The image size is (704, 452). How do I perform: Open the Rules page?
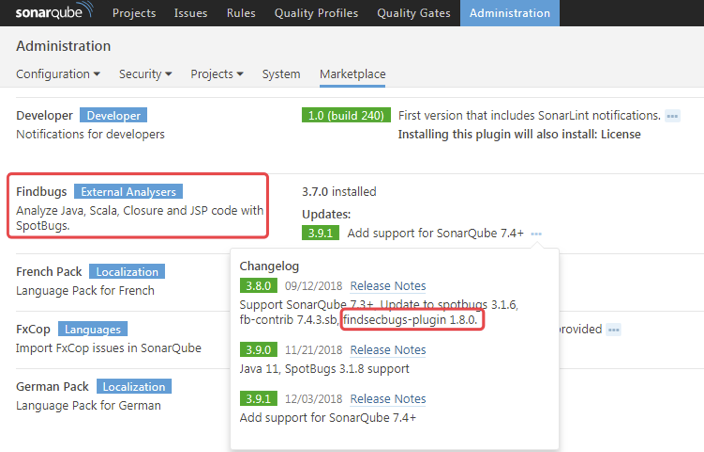pos(241,13)
